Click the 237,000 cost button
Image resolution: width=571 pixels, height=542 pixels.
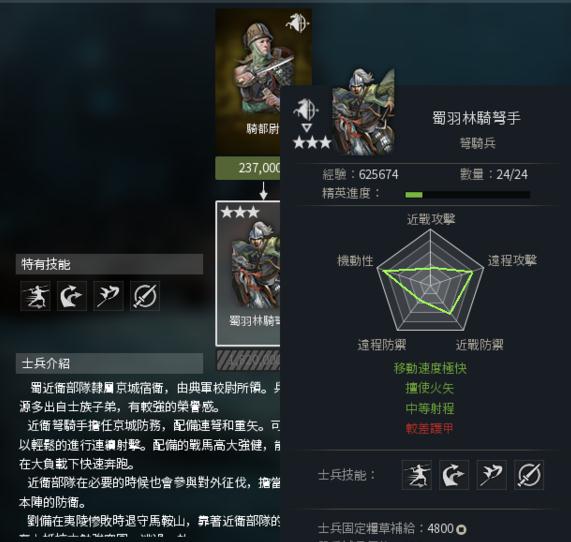pyautogui.click(x=248, y=168)
